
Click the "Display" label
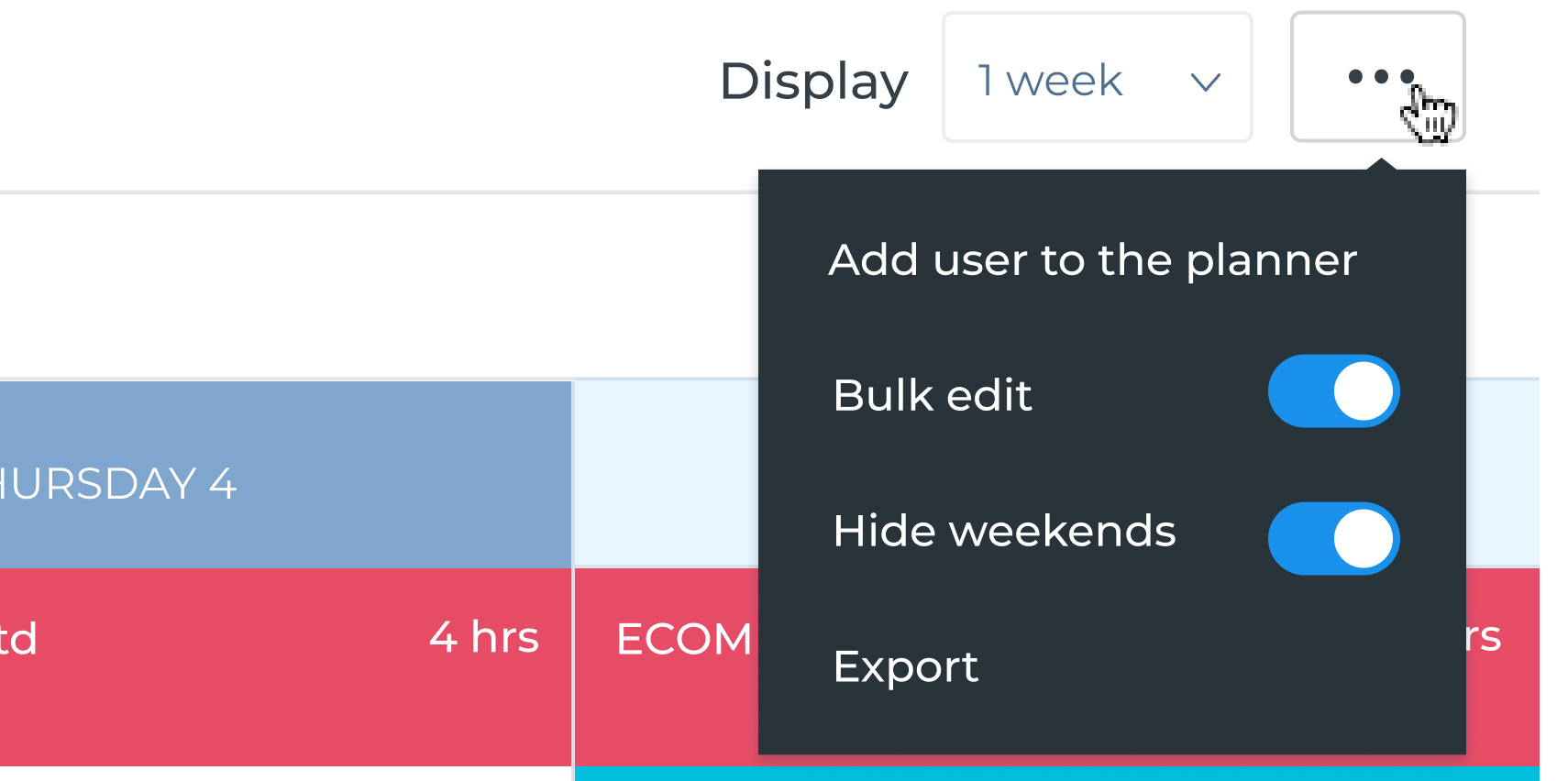(x=813, y=82)
